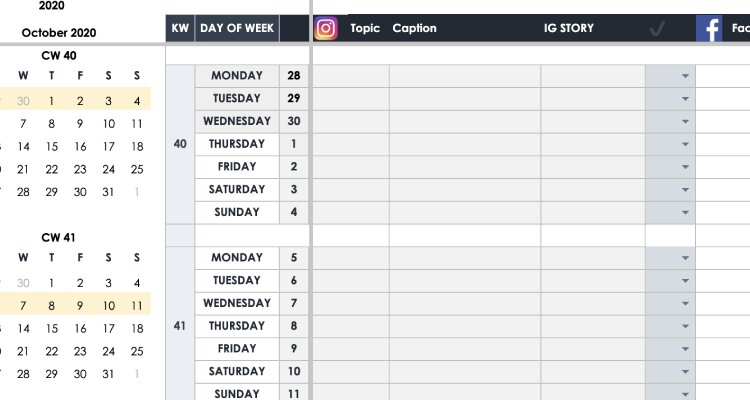Open the Monday 28 status dropdown
750x400 pixels.
(x=686, y=76)
